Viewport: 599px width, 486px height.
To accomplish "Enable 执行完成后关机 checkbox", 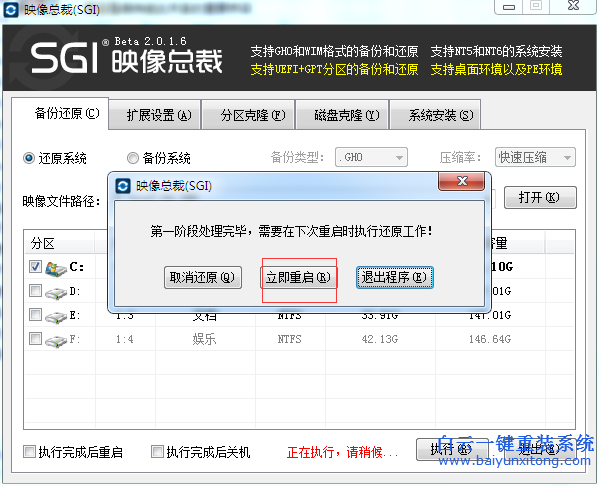I will [157, 452].
